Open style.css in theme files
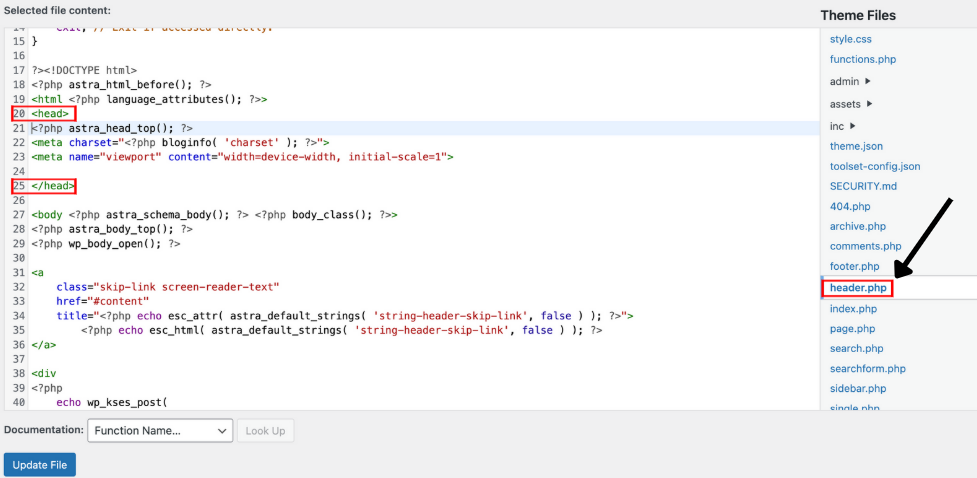The width and height of the screenshot is (977, 478). tap(850, 39)
